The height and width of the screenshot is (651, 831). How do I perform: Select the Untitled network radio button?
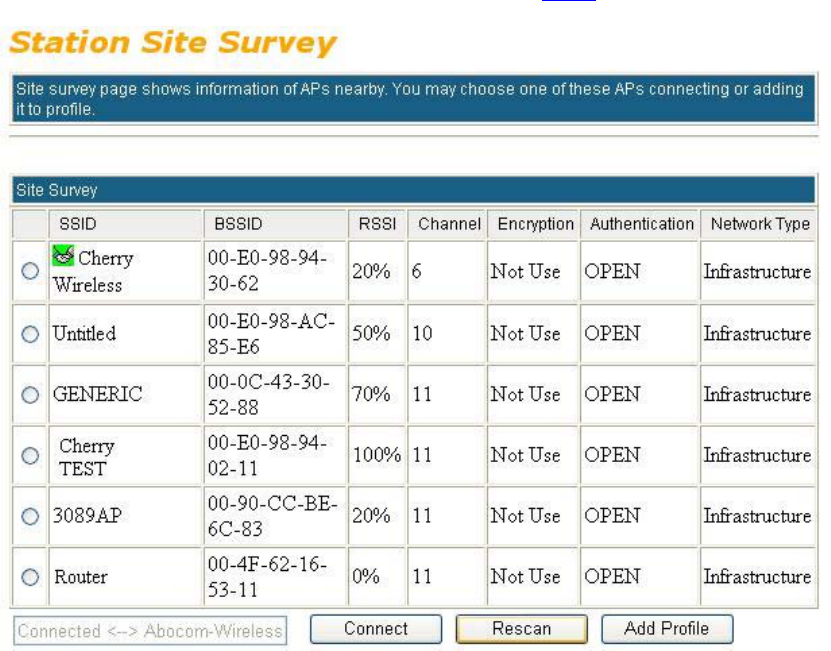click(x=30, y=334)
